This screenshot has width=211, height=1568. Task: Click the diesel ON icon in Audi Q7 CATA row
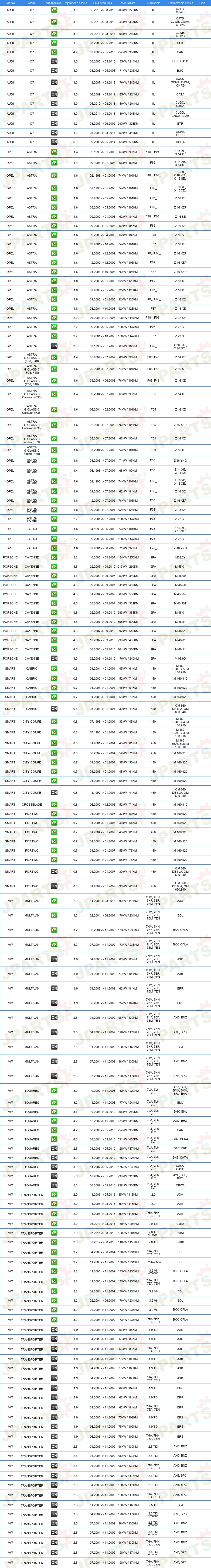point(54,94)
